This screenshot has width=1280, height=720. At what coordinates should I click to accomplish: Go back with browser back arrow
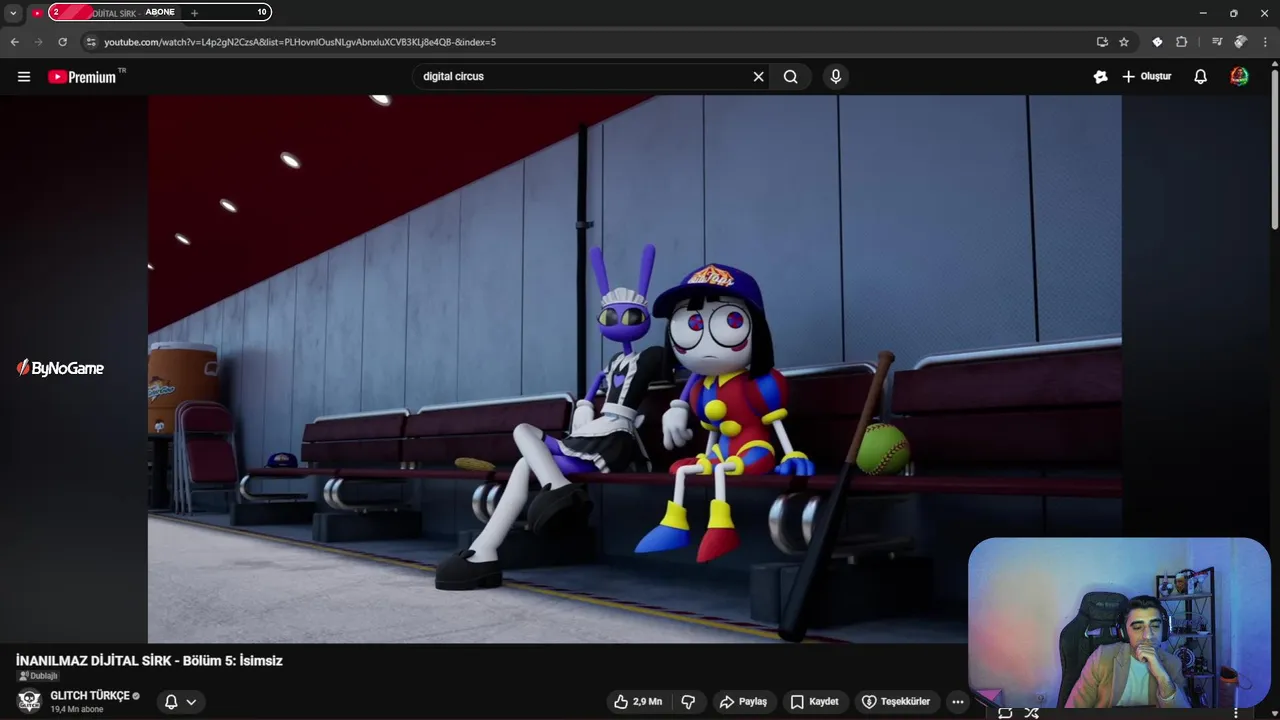pos(14,42)
